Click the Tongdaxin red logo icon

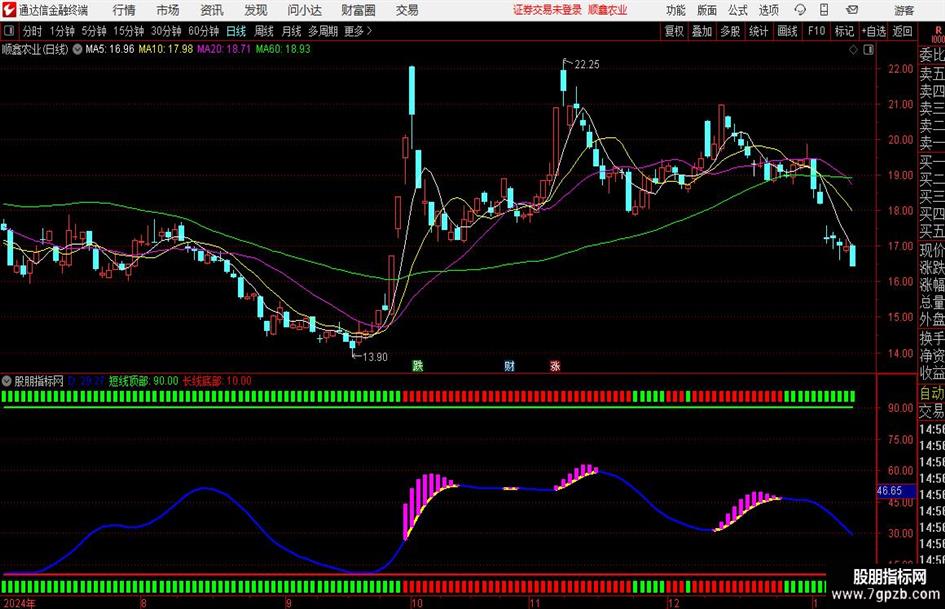[x=9, y=10]
